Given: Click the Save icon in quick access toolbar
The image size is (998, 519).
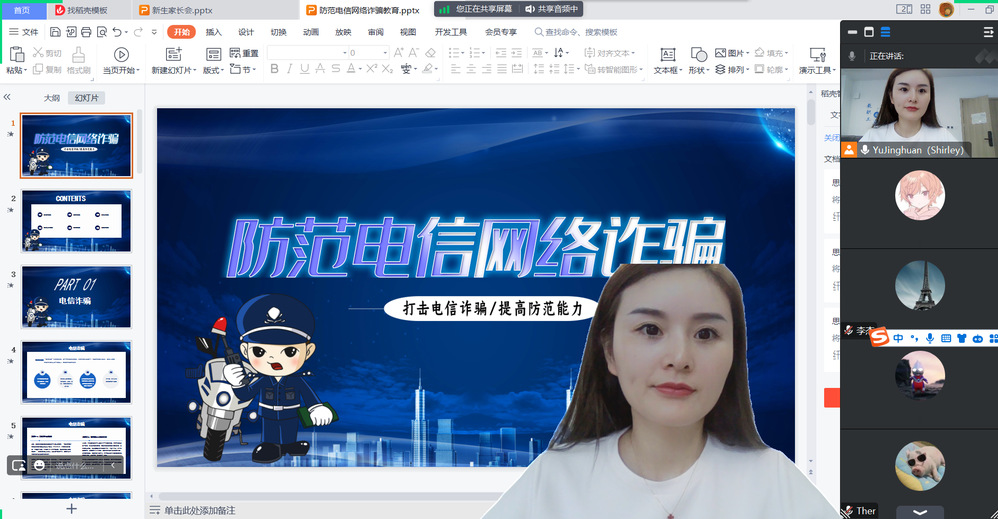Looking at the screenshot, I should (54, 32).
